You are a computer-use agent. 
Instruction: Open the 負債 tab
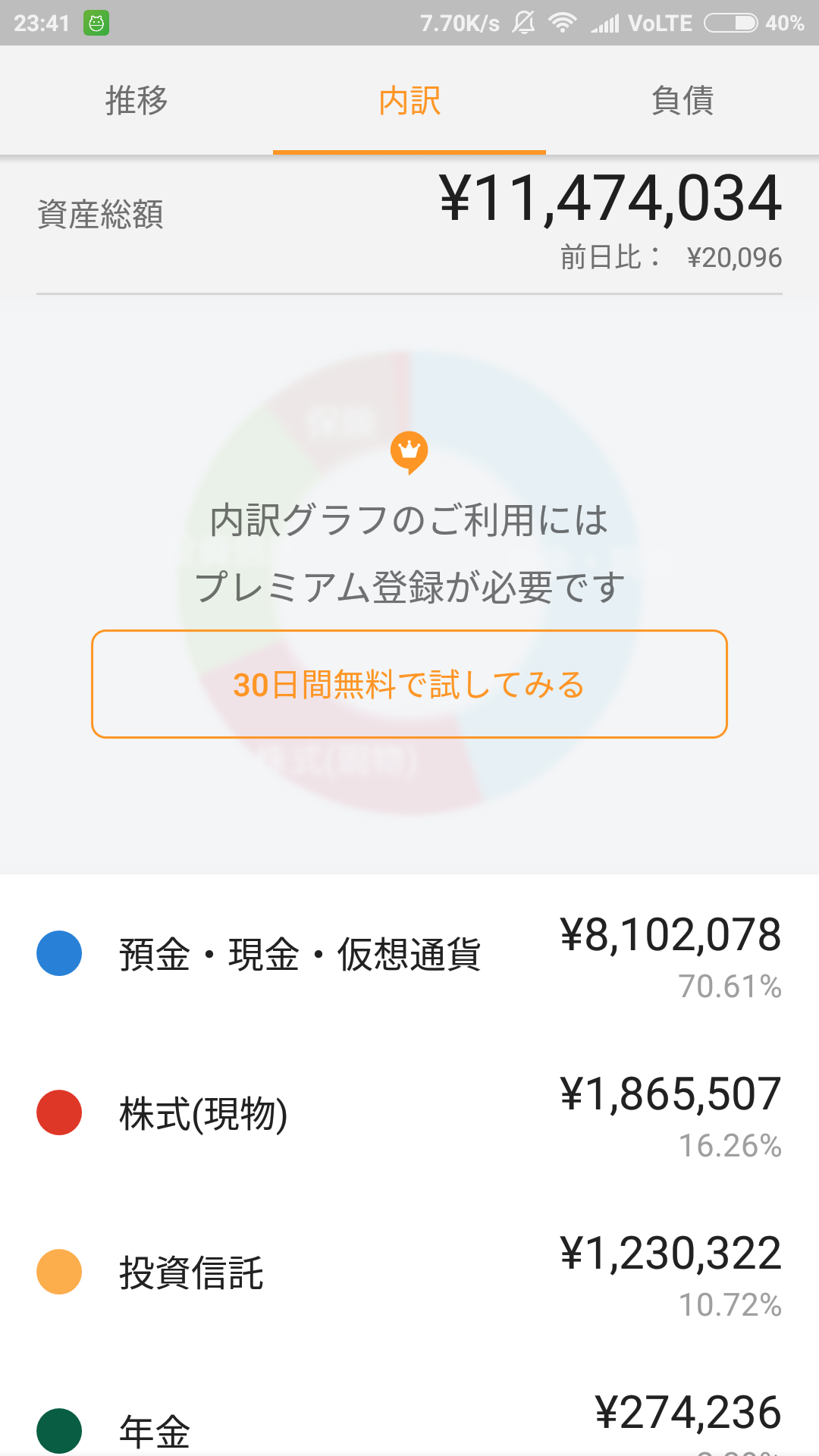tap(682, 100)
